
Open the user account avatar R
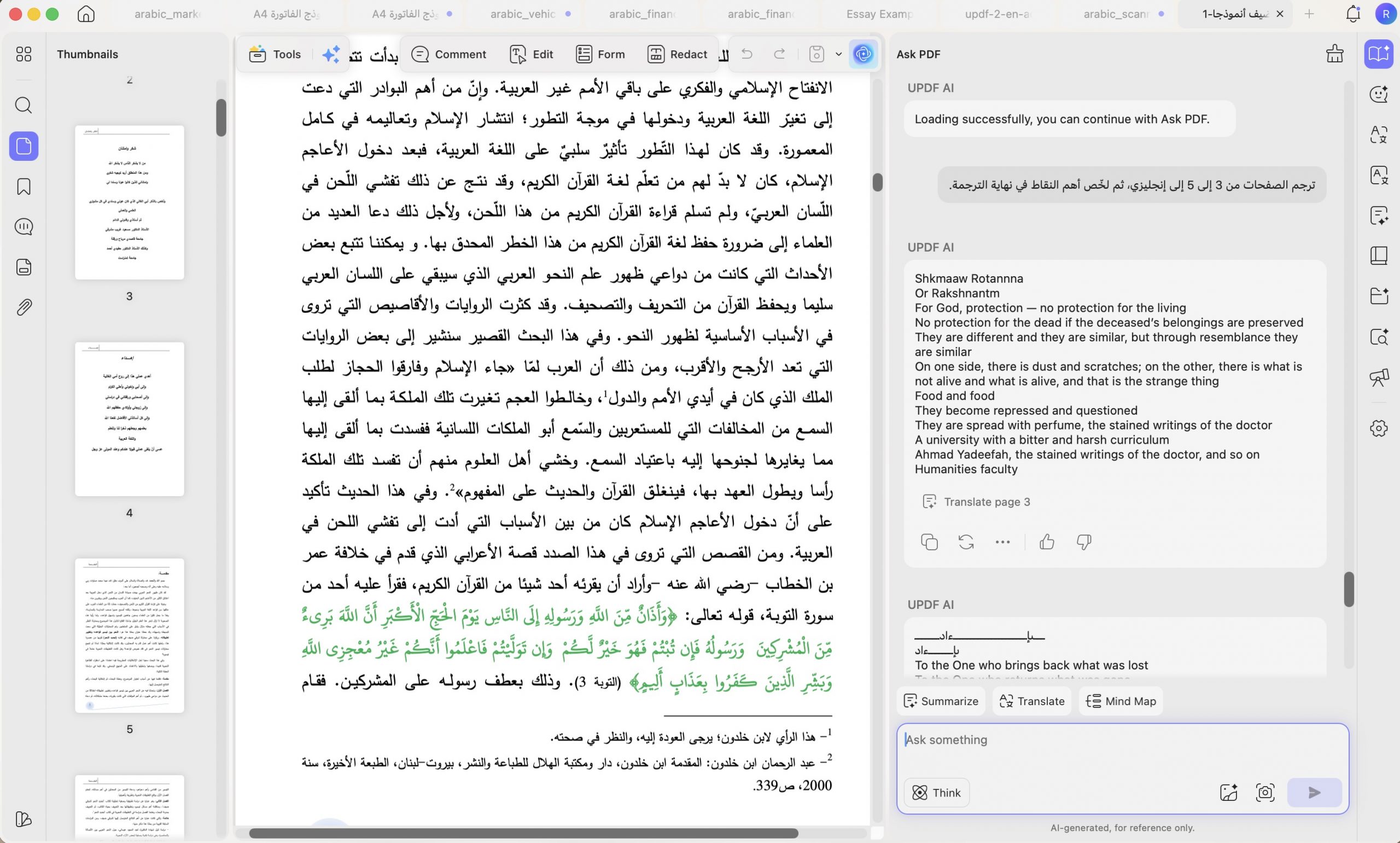(x=1386, y=14)
